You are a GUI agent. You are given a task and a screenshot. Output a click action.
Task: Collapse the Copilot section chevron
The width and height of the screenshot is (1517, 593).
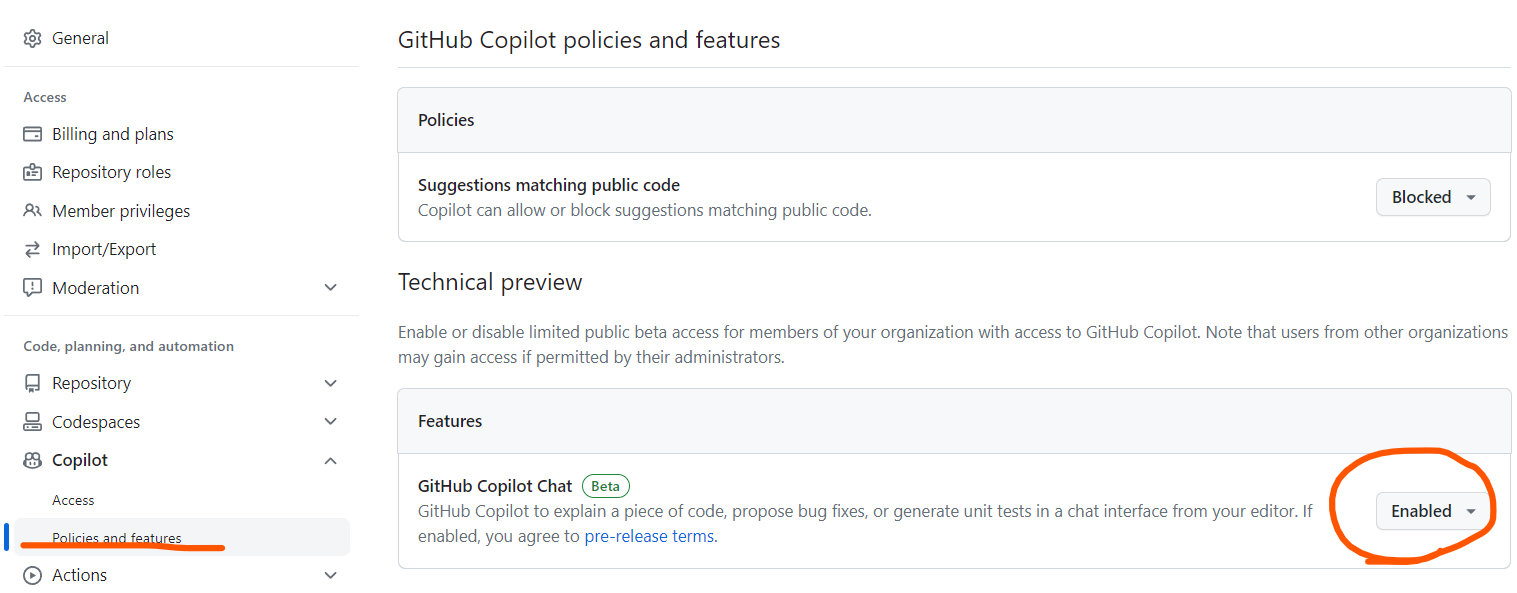pos(331,460)
